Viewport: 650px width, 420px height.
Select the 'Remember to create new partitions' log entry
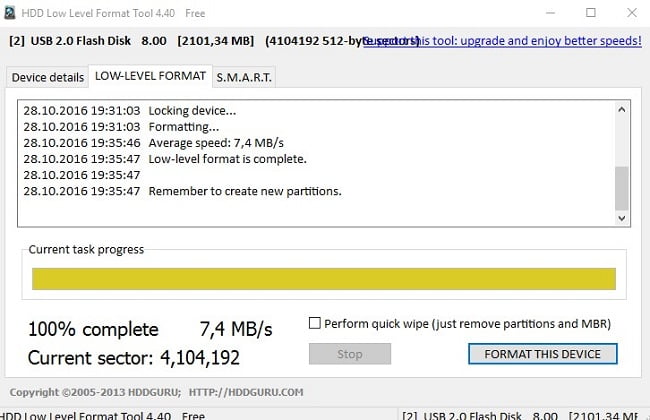(x=244, y=191)
